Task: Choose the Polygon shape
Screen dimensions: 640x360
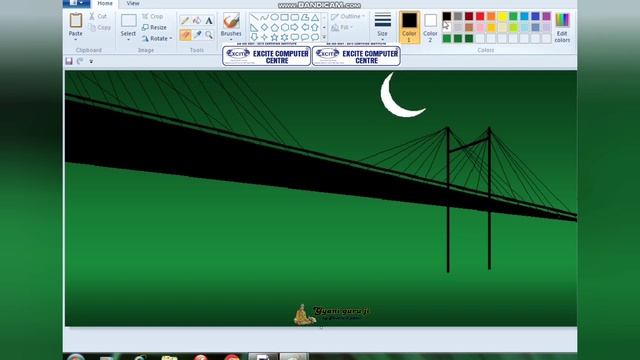Action: (x=305, y=18)
